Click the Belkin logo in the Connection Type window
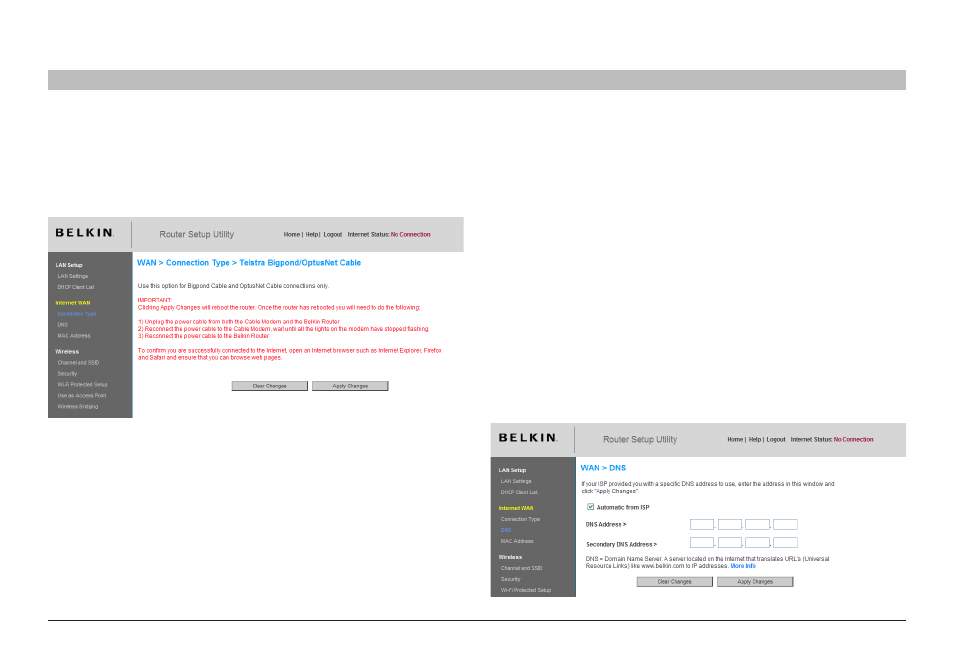954x668 pixels. tap(85, 233)
